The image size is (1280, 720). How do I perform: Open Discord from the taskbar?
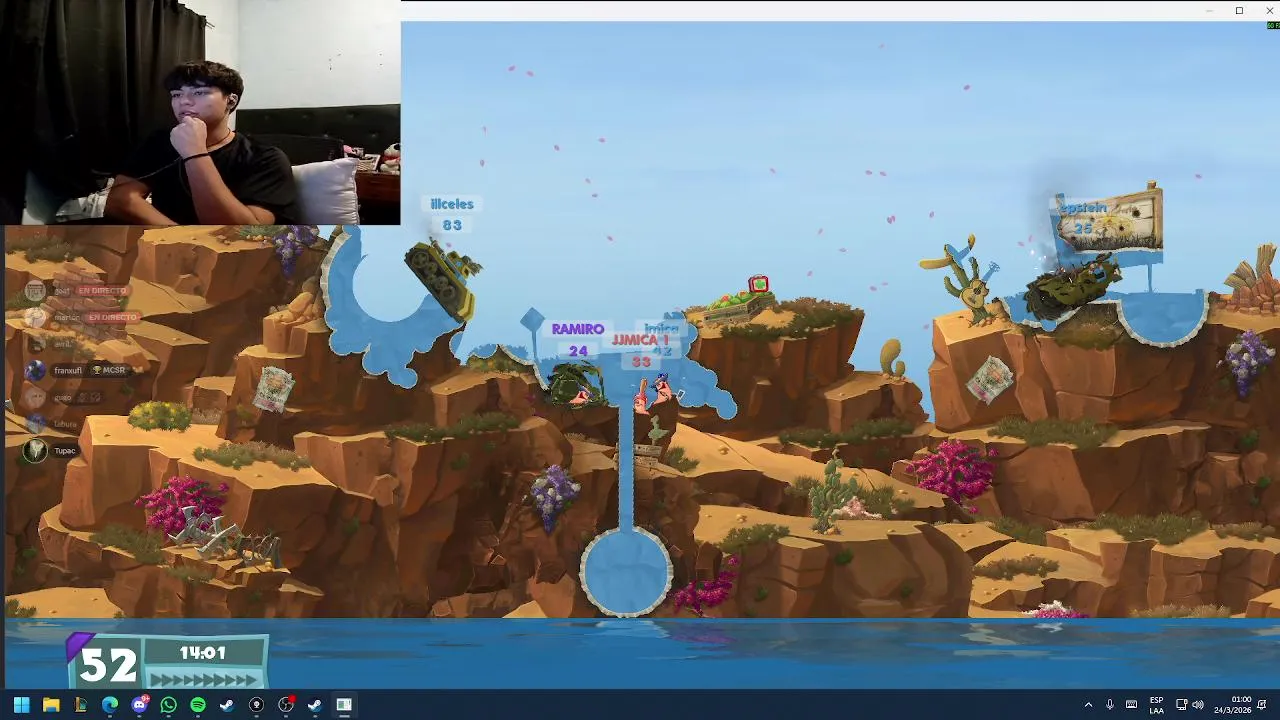pos(140,705)
